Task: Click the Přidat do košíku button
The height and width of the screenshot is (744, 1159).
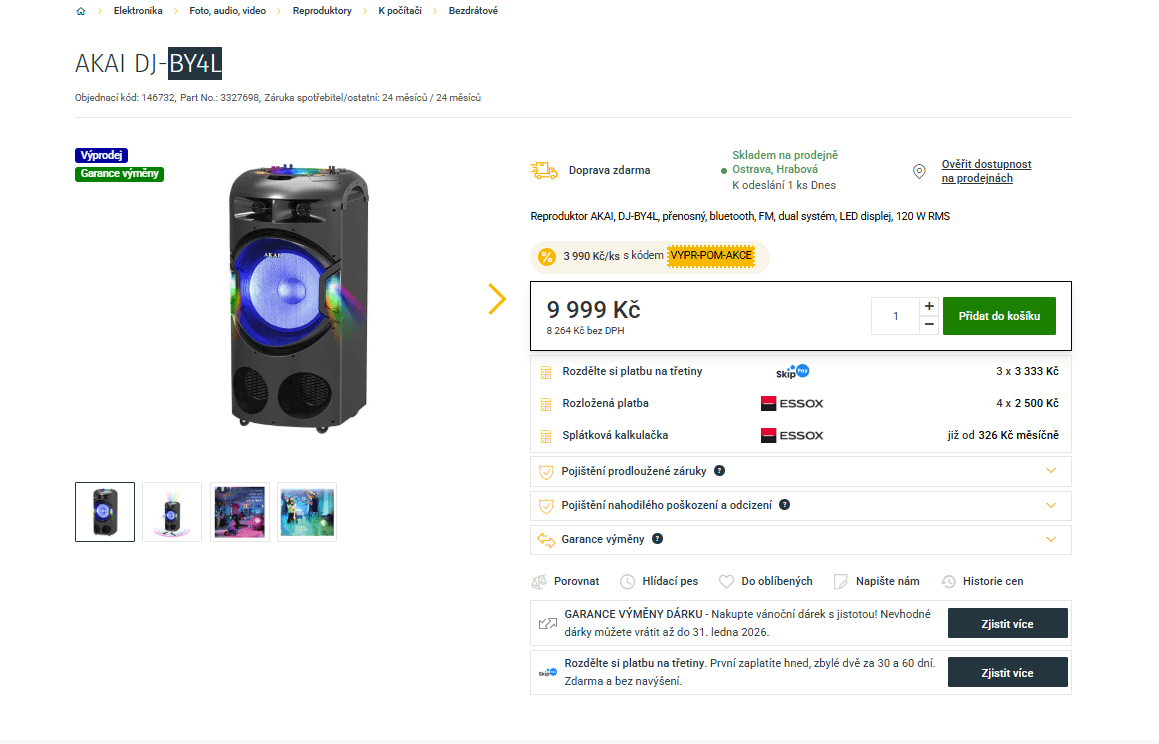Action: point(999,315)
